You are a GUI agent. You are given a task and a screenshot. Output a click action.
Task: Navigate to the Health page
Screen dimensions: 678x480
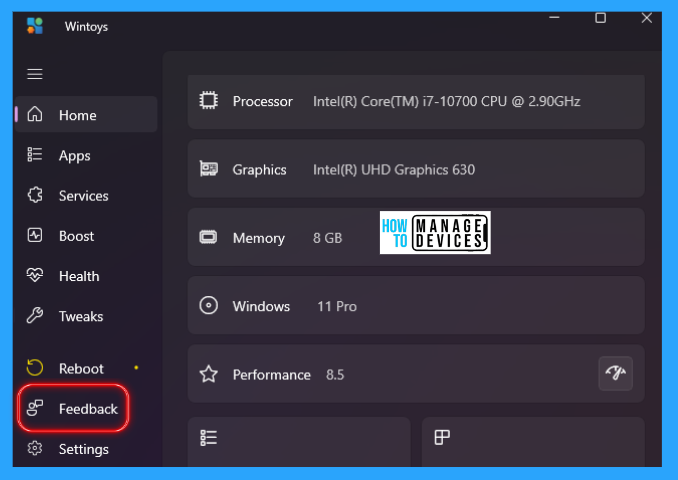pos(86,276)
